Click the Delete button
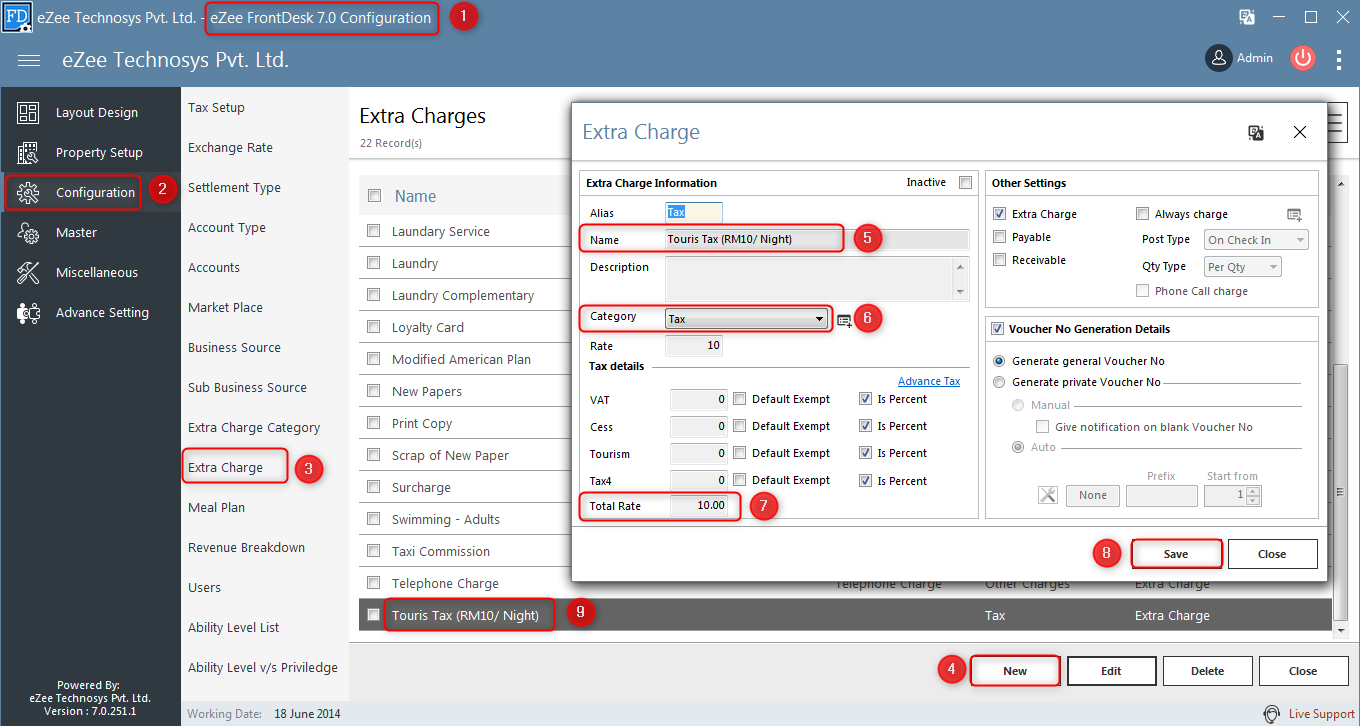 tap(1207, 671)
